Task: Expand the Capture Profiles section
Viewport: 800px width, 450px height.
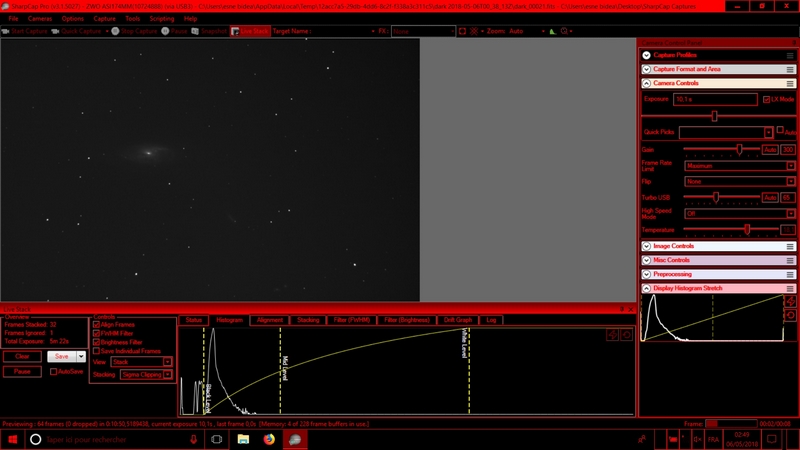Action: [646, 55]
